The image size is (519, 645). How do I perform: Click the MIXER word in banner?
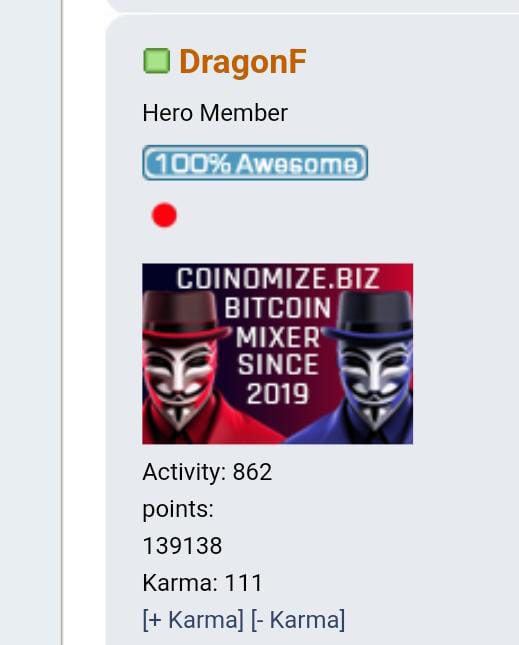(278, 337)
